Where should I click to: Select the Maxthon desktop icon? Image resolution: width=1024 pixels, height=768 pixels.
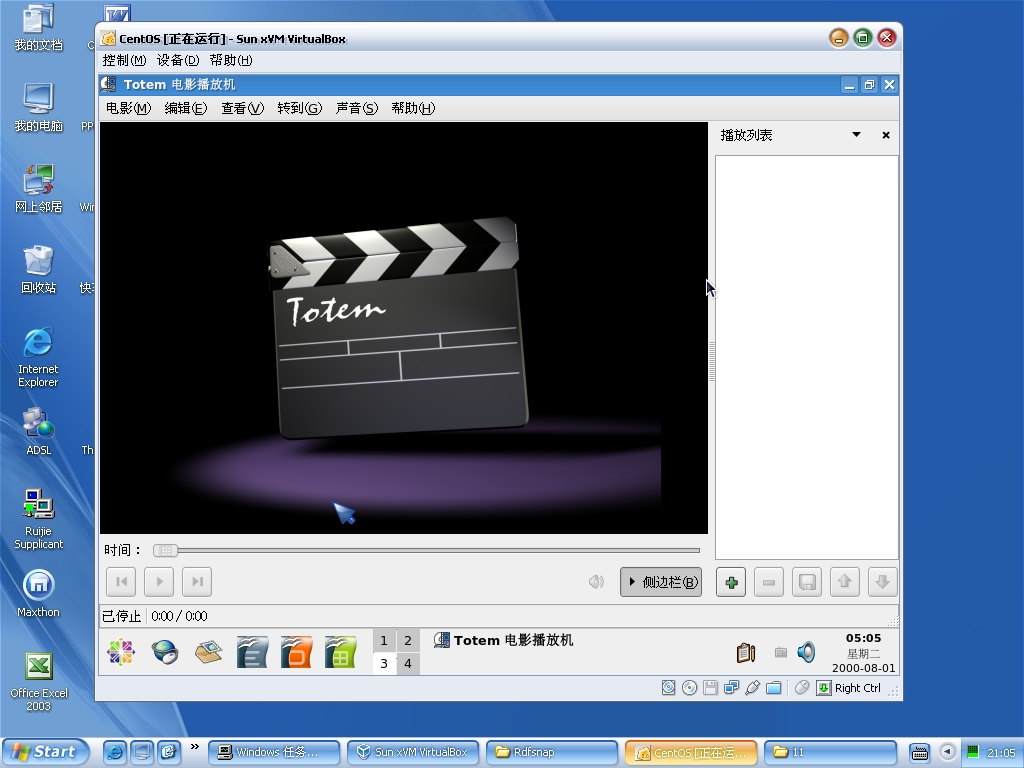click(x=39, y=594)
